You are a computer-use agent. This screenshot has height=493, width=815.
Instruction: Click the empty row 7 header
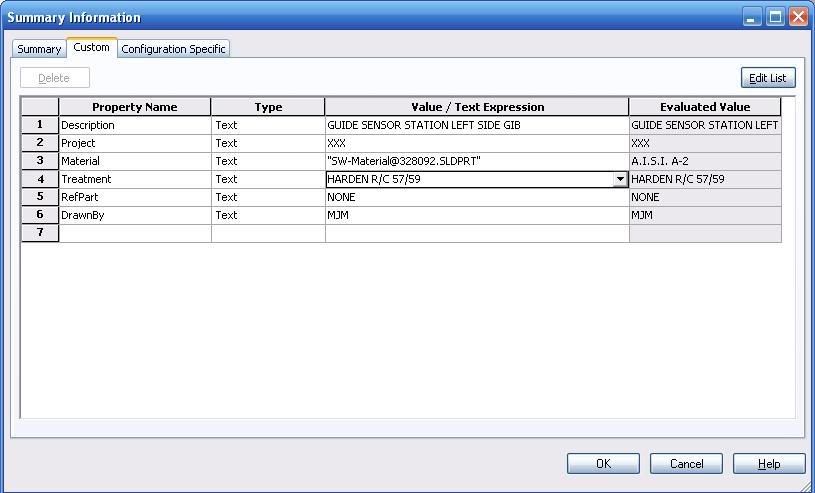tap(40, 233)
